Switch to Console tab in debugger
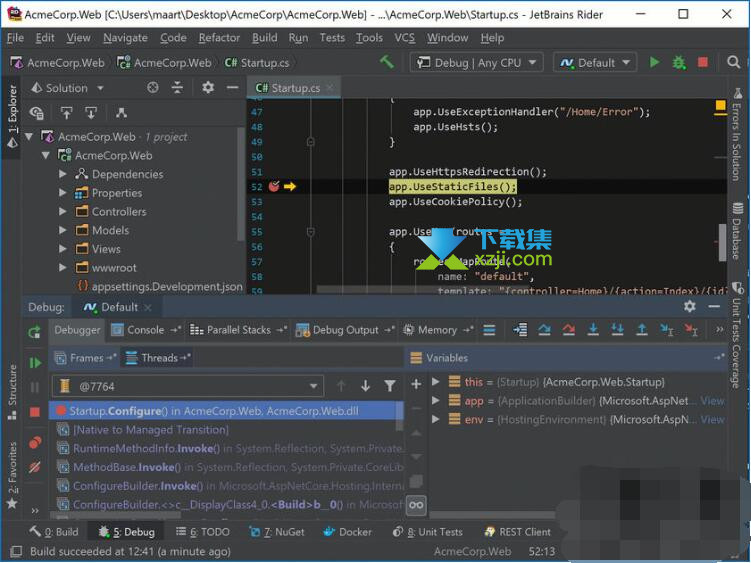The width and height of the screenshot is (751, 563). click(x=146, y=330)
